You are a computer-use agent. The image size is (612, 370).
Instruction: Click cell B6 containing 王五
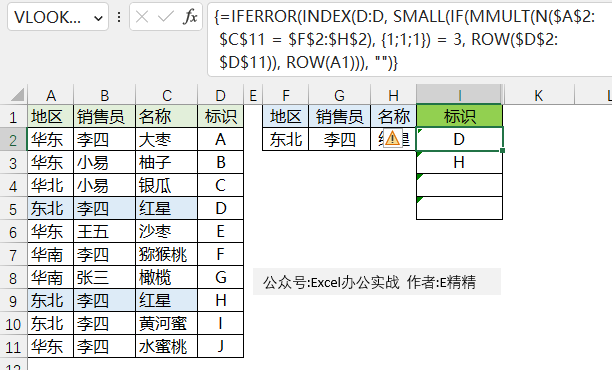(x=105, y=231)
